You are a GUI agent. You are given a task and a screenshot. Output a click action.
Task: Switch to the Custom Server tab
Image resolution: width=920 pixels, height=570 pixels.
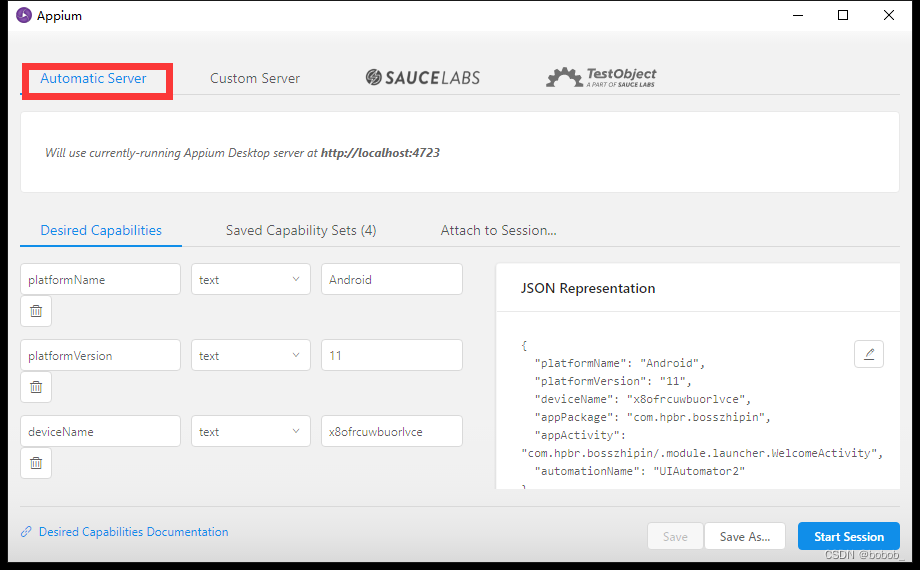(x=255, y=79)
